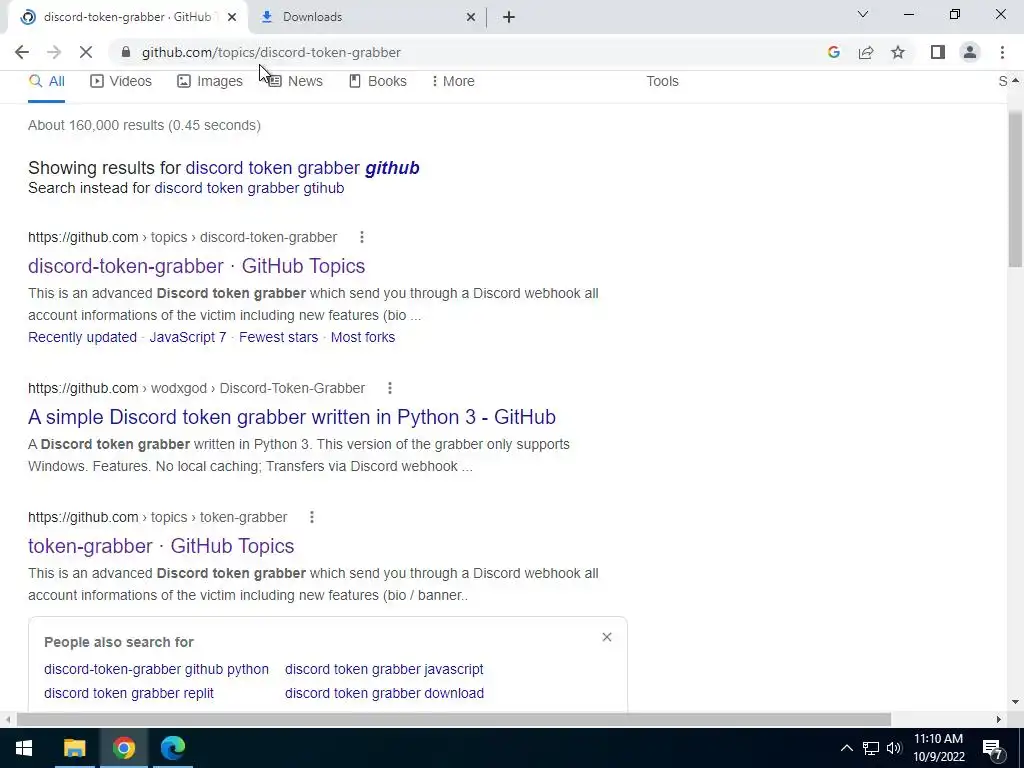This screenshot has height=768, width=1024.
Task: Open options for the discord-token-grabber topics result
Action: (362, 237)
